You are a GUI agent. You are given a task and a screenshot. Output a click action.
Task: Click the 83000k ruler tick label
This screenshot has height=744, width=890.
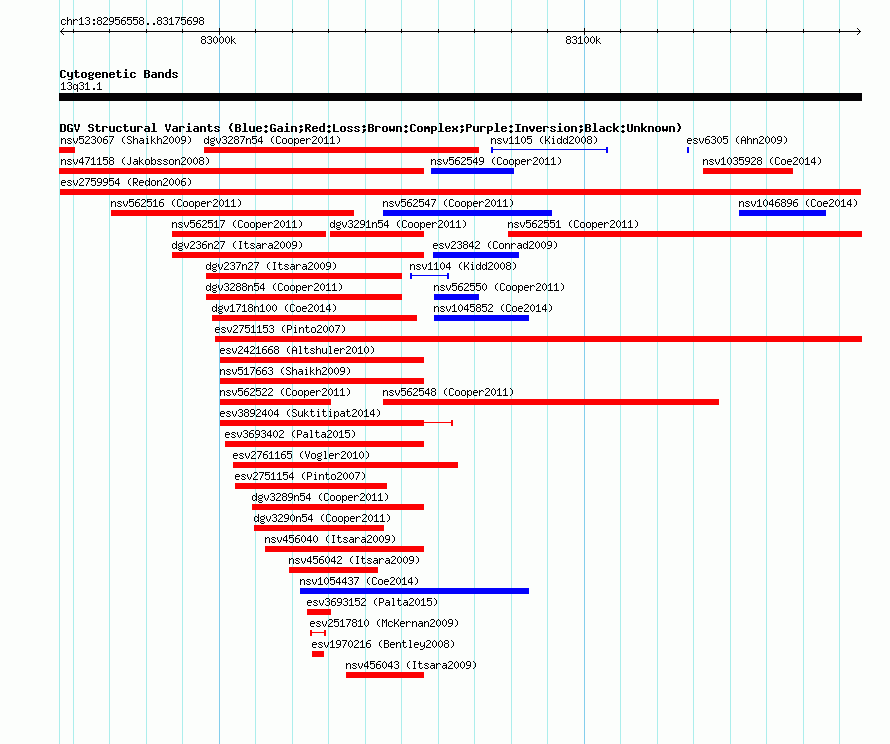[x=218, y=40]
